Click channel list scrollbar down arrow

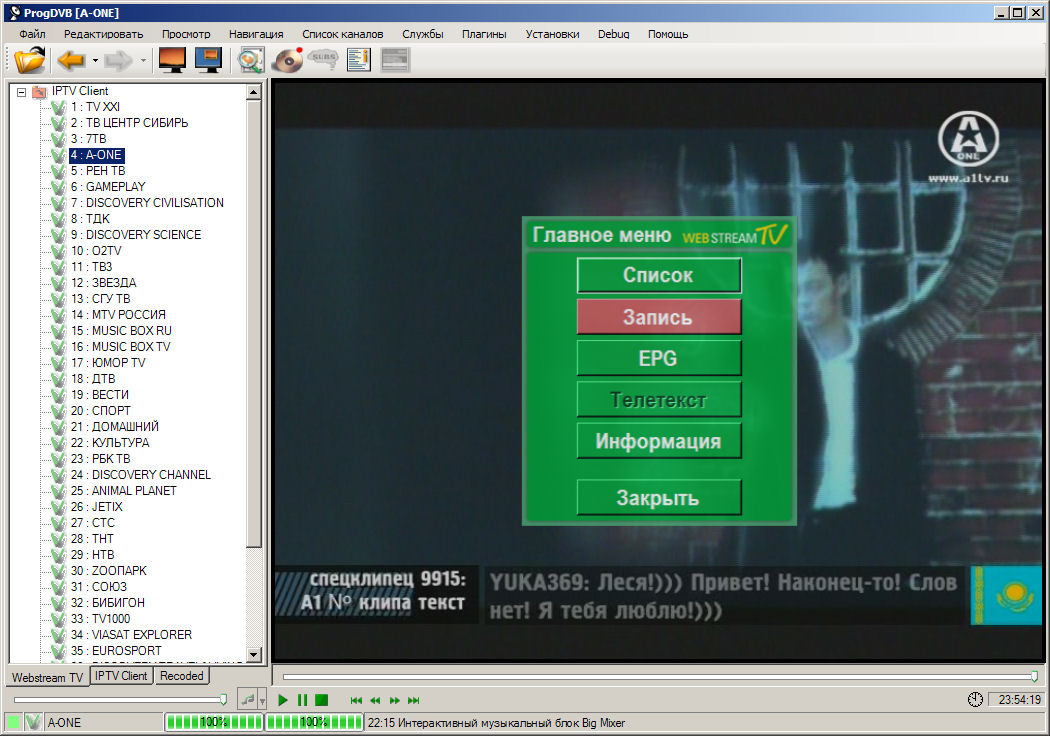[x=254, y=654]
